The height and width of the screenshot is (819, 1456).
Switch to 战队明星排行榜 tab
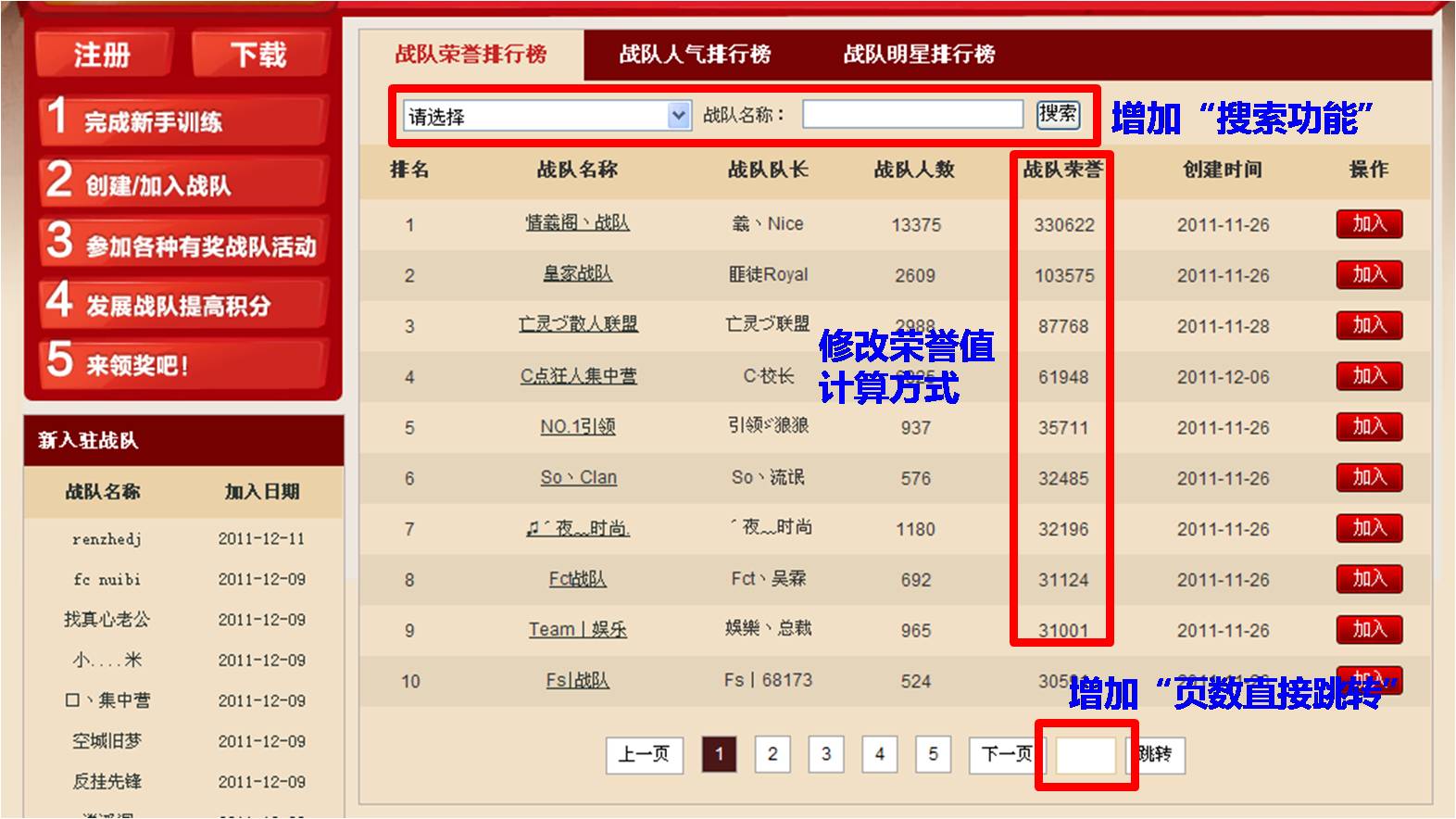pyautogui.click(x=919, y=55)
